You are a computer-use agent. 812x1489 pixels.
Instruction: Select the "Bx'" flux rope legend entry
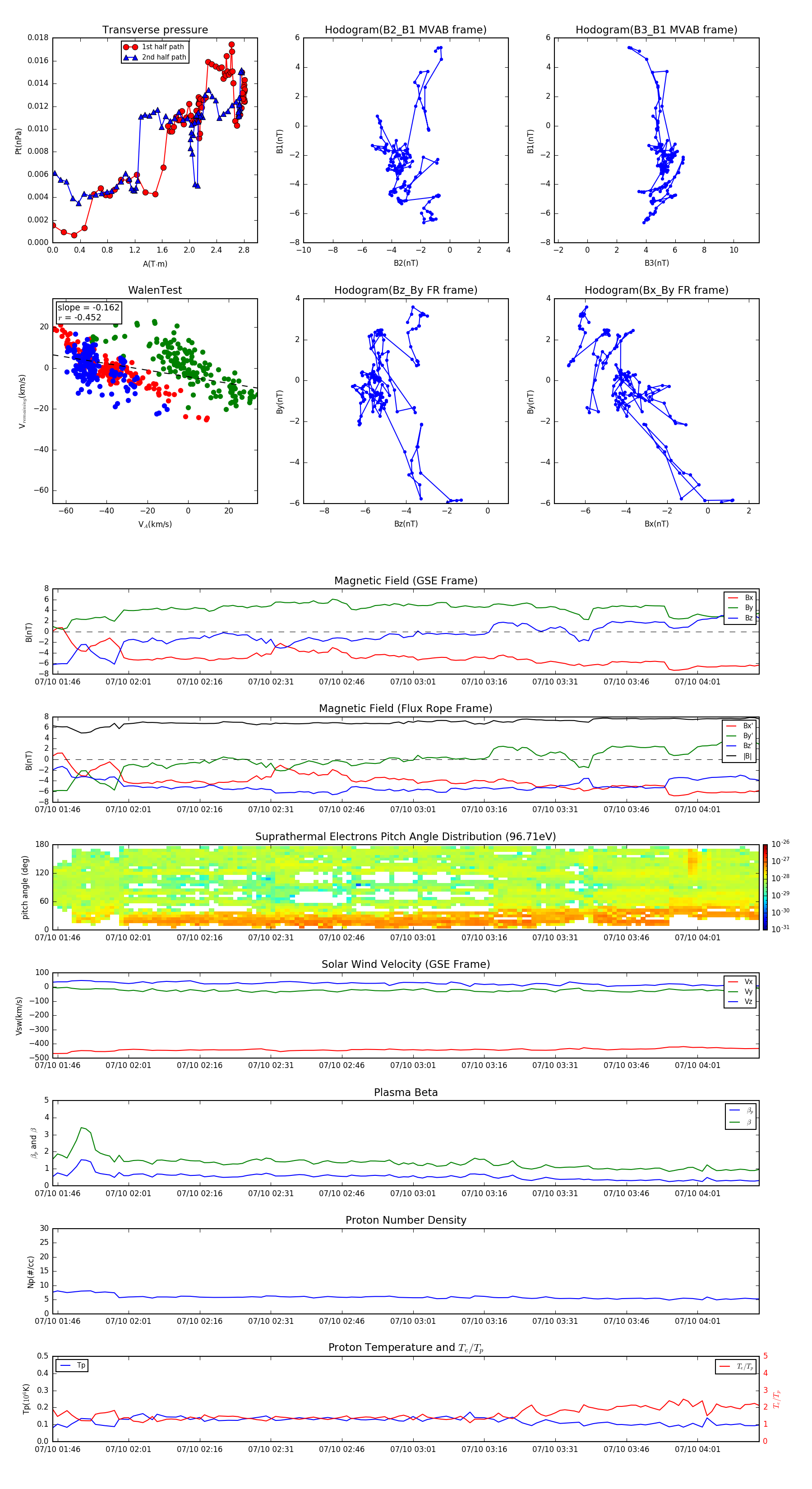click(x=739, y=726)
